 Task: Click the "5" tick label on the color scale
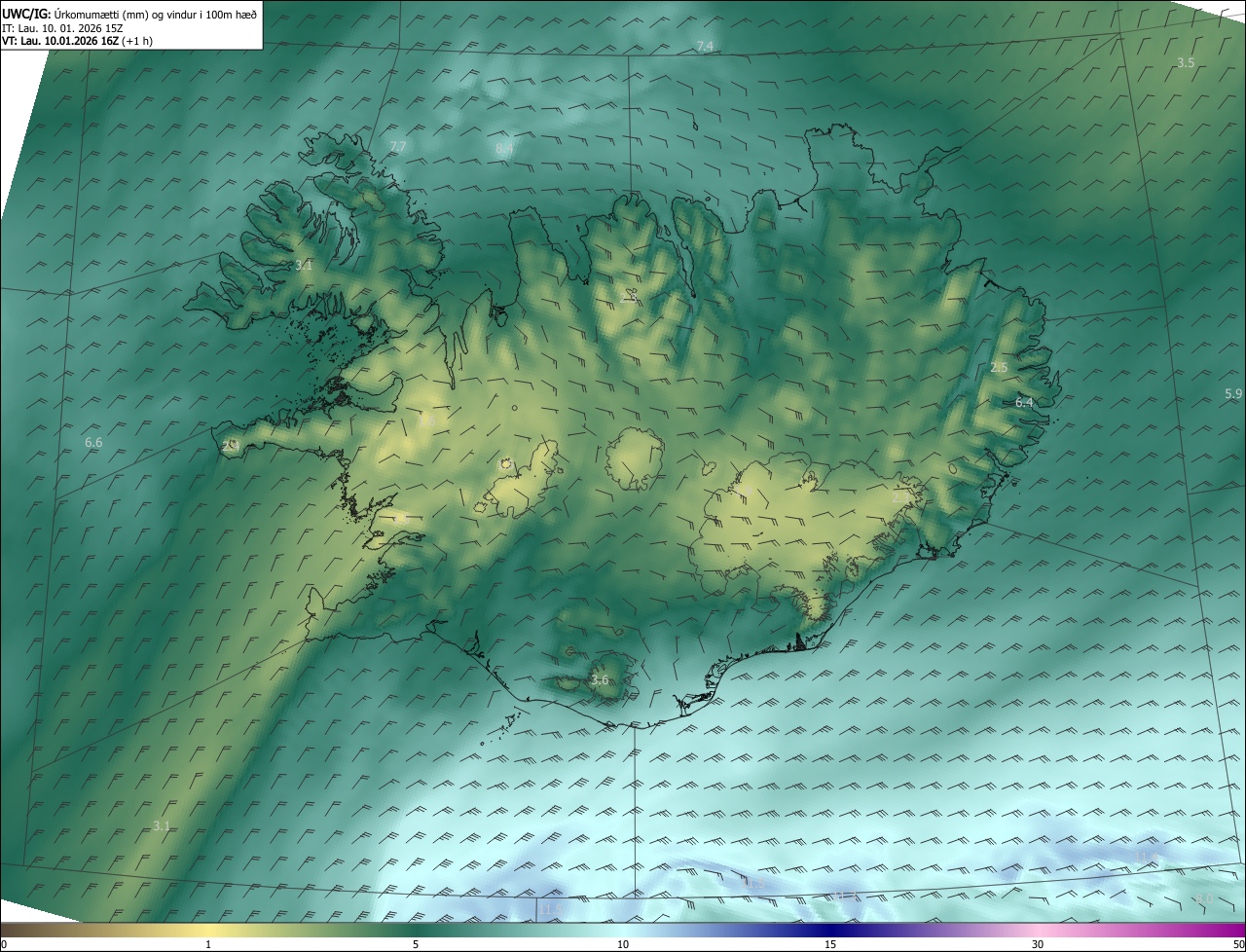(416, 944)
